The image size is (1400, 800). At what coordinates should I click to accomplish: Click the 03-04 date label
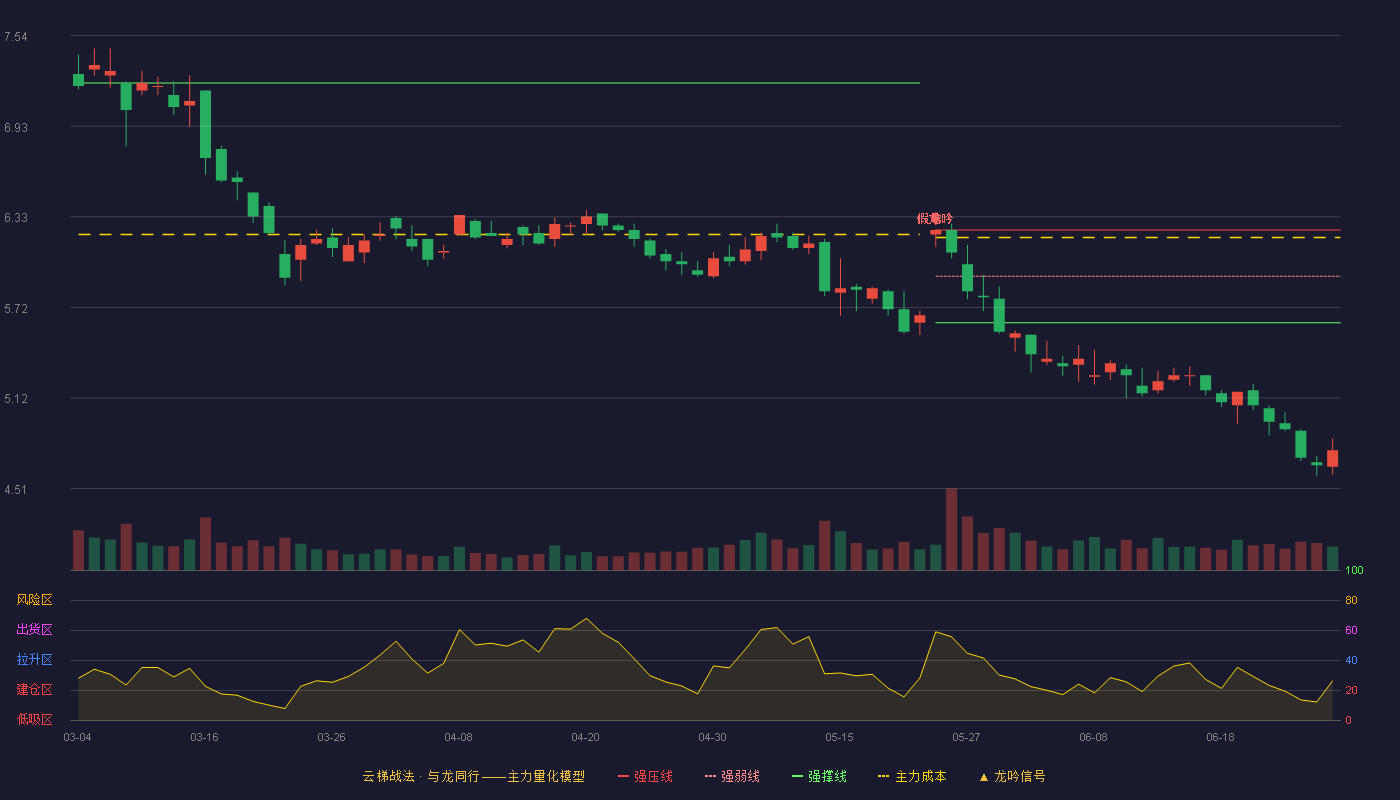(77, 737)
